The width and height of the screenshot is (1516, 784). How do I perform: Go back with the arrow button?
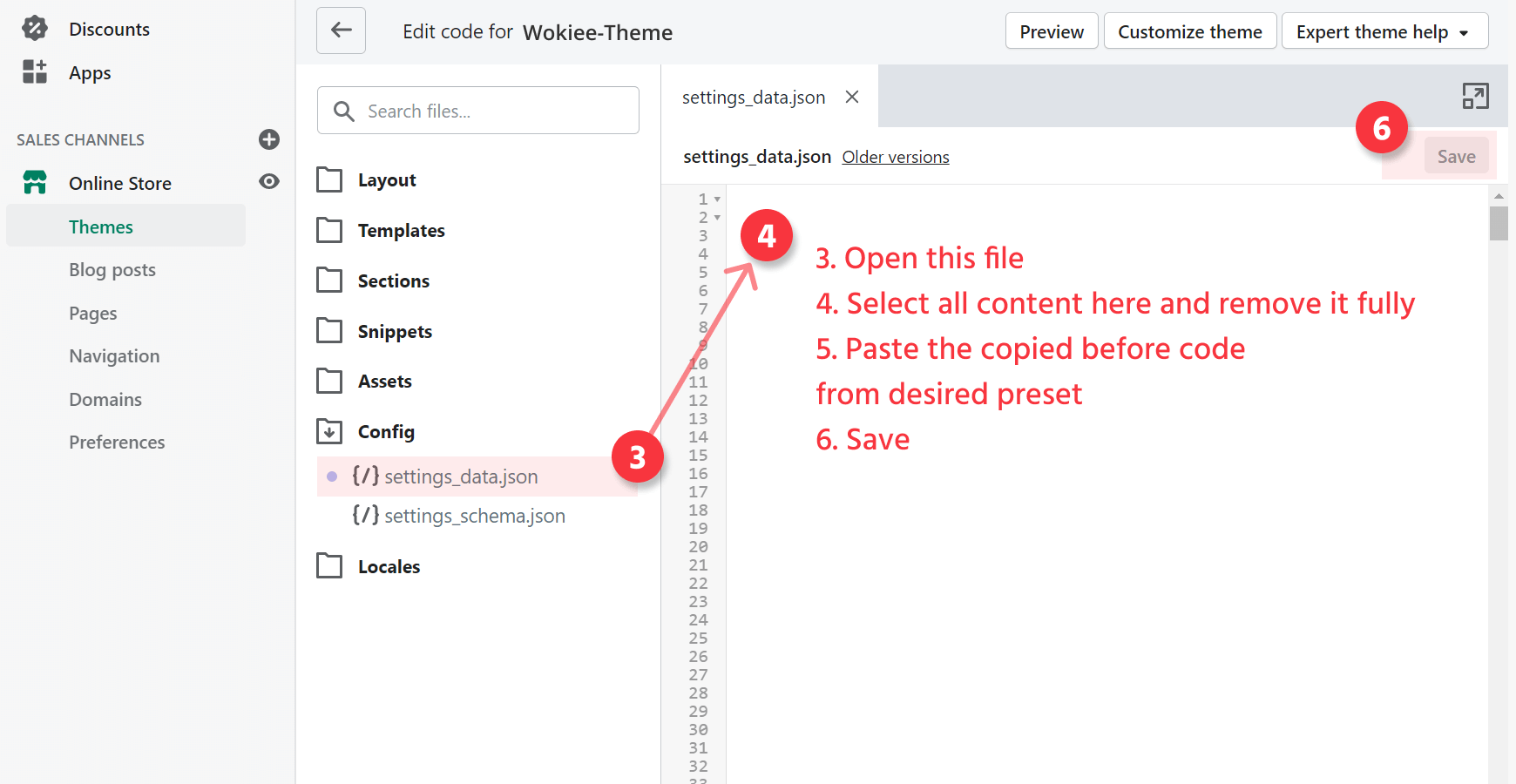tap(341, 30)
